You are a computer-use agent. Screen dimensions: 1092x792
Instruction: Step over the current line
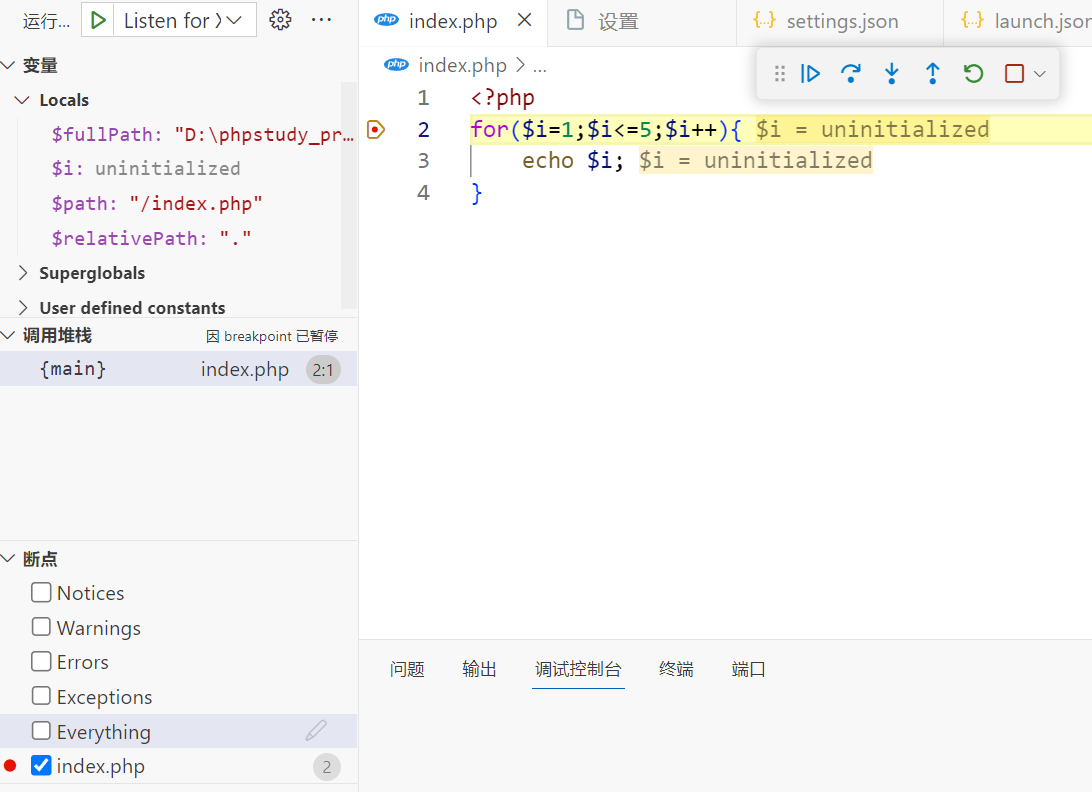pos(850,73)
